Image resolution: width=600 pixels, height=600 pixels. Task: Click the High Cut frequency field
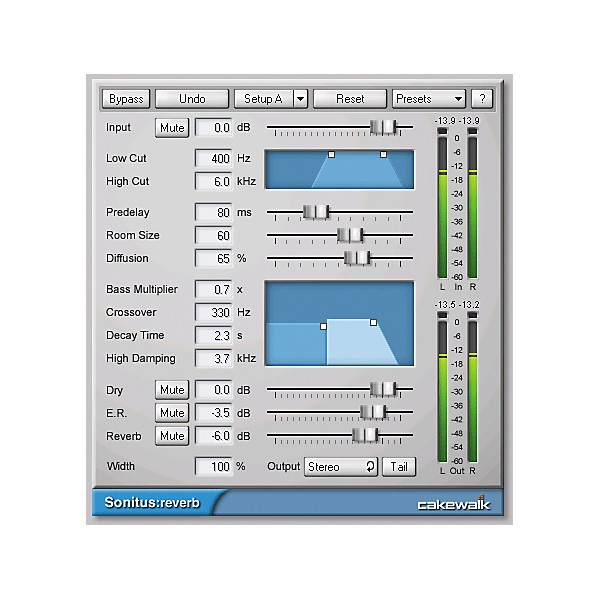[214, 181]
